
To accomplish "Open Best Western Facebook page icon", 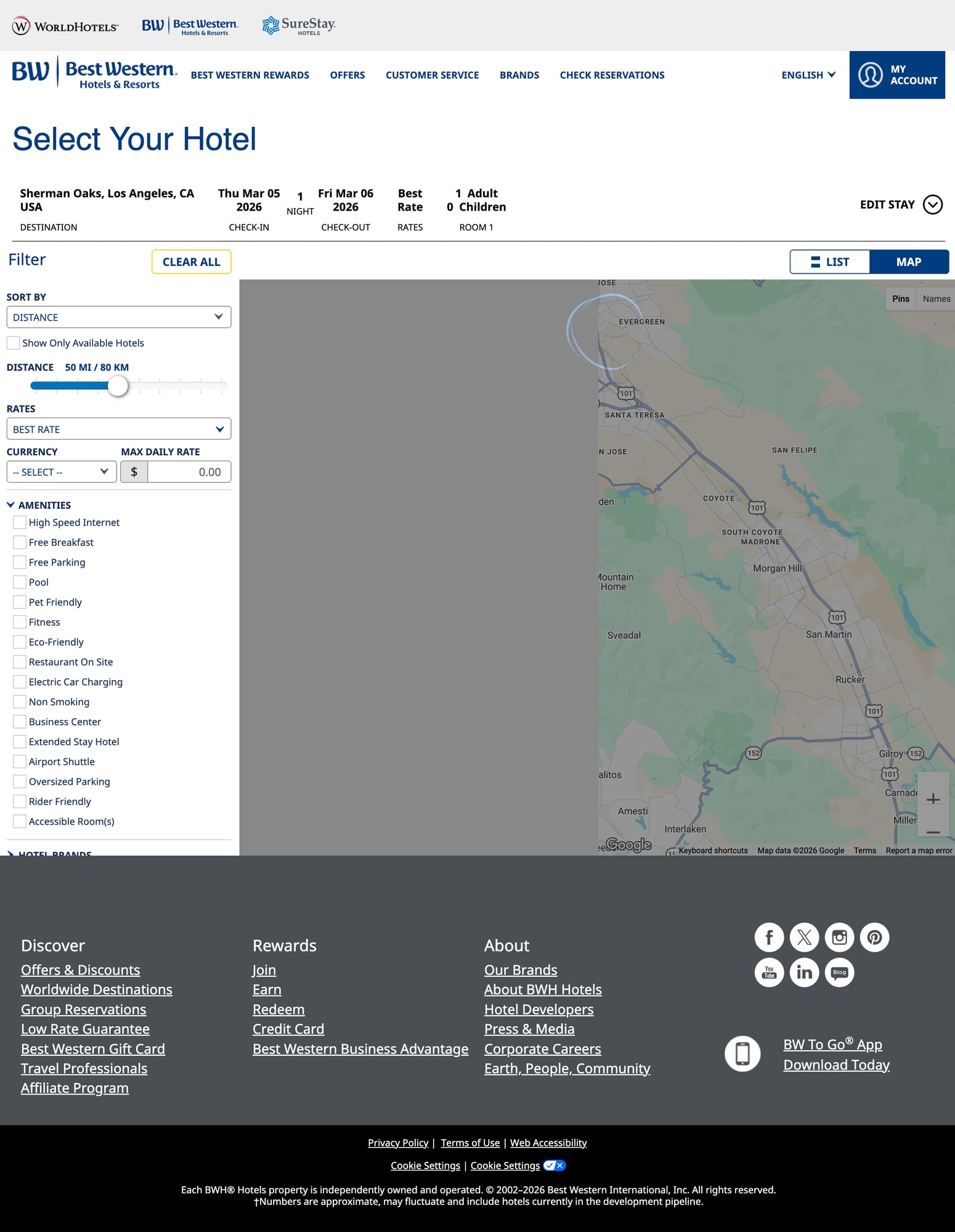I will tap(769, 938).
